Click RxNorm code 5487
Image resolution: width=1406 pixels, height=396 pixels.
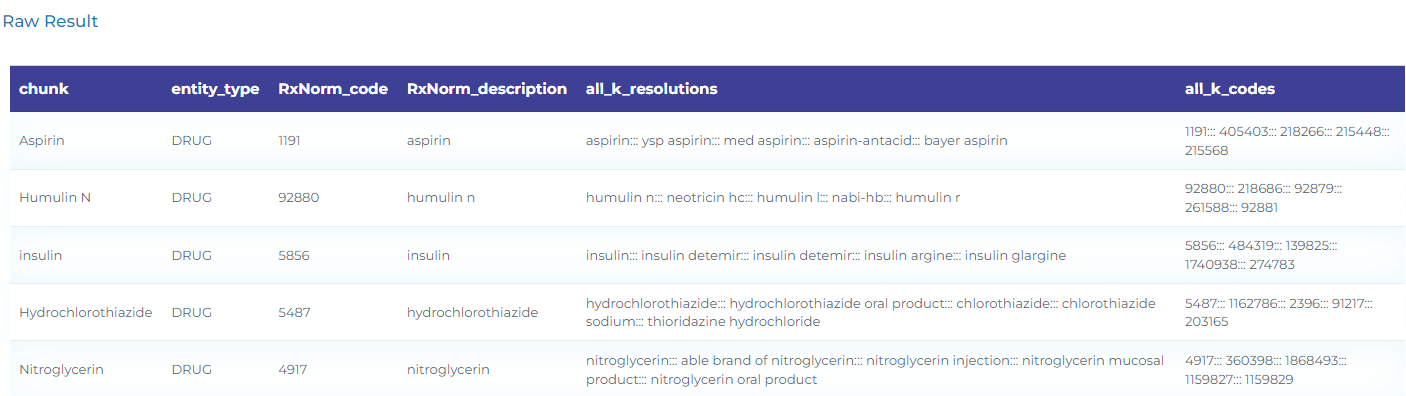pyautogui.click(x=294, y=312)
